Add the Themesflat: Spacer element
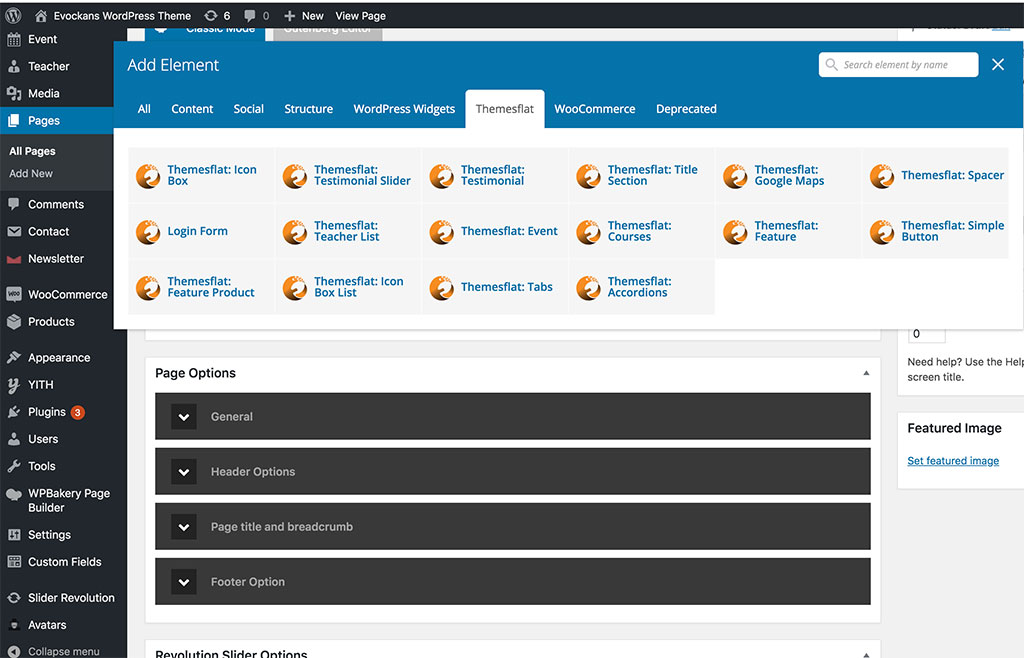 pos(935,176)
